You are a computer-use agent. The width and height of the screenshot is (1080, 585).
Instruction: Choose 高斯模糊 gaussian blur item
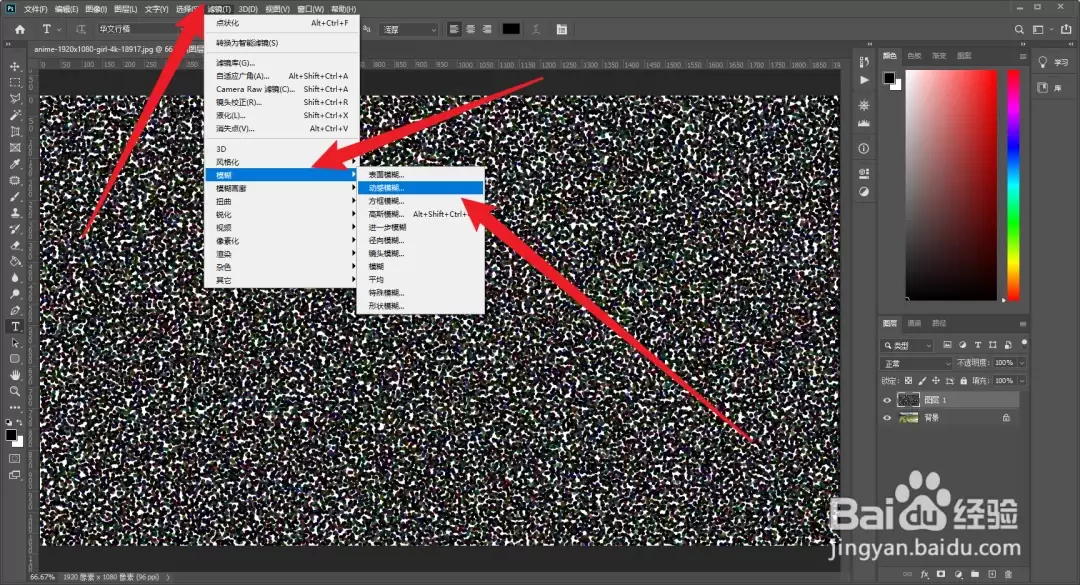coord(420,214)
